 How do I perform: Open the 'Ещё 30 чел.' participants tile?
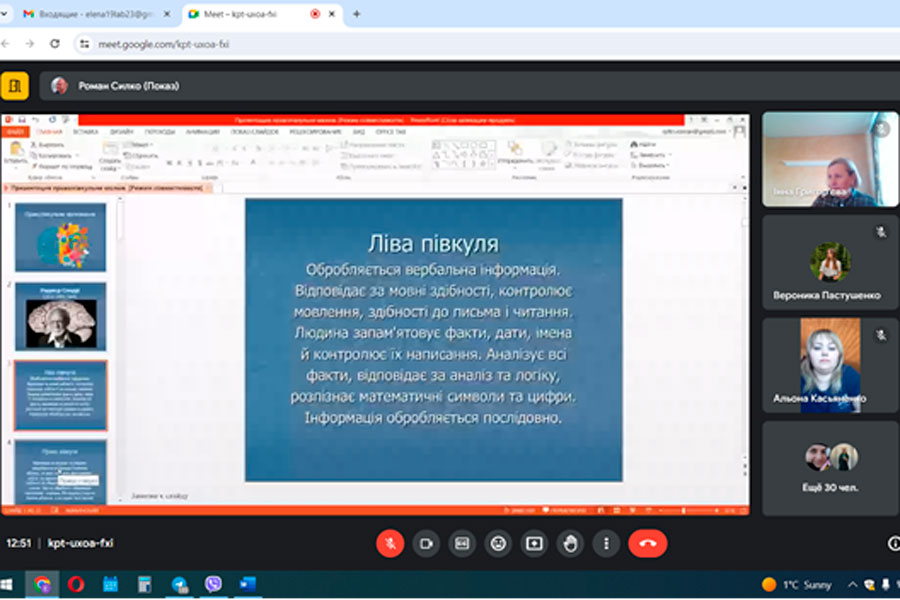tap(830, 468)
